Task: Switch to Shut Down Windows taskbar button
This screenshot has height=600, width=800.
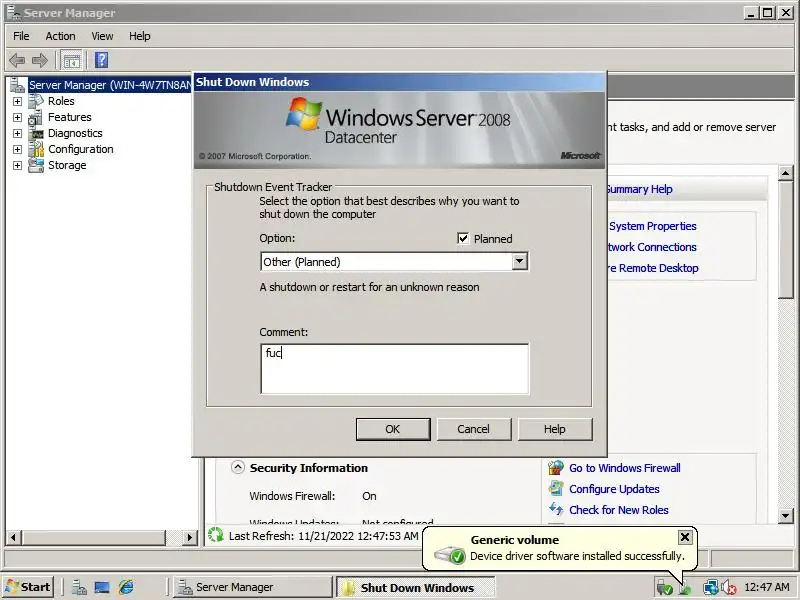Action: click(415, 587)
